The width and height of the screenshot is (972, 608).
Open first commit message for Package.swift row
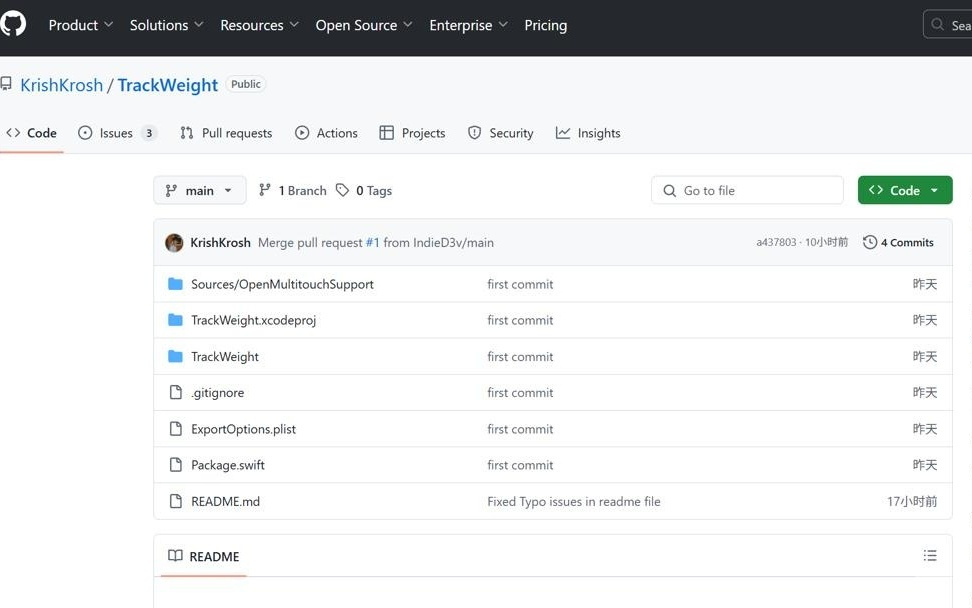point(520,465)
